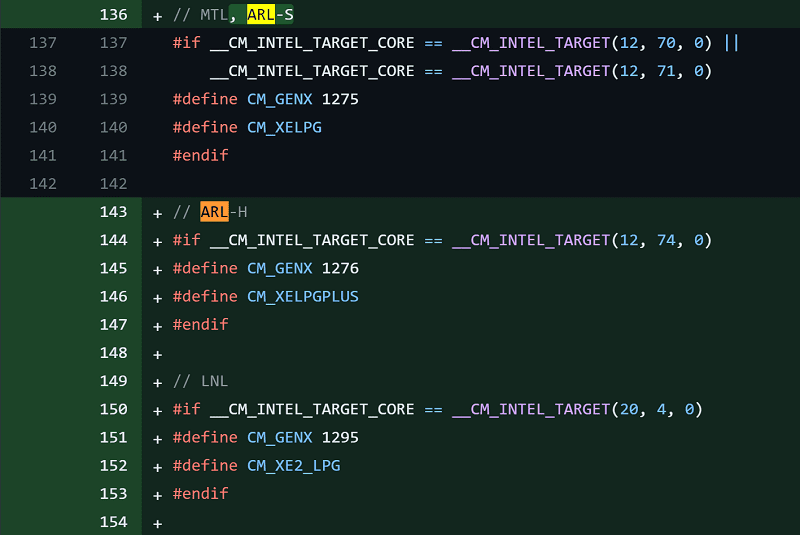Viewport: 800px width, 535px height.
Task: Click the number 74 in the ARL-H target
Action: pos(666,240)
